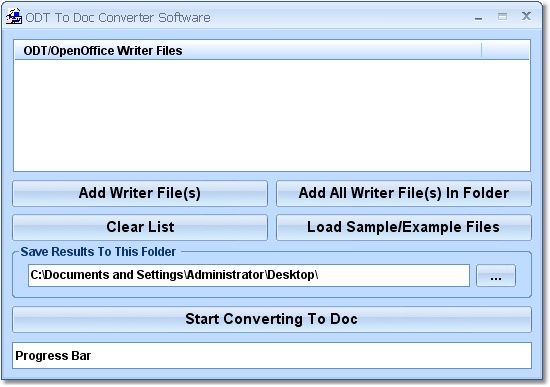Click Add Writer File(s) button
This screenshot has width=550, height=387.
[140, 193]
